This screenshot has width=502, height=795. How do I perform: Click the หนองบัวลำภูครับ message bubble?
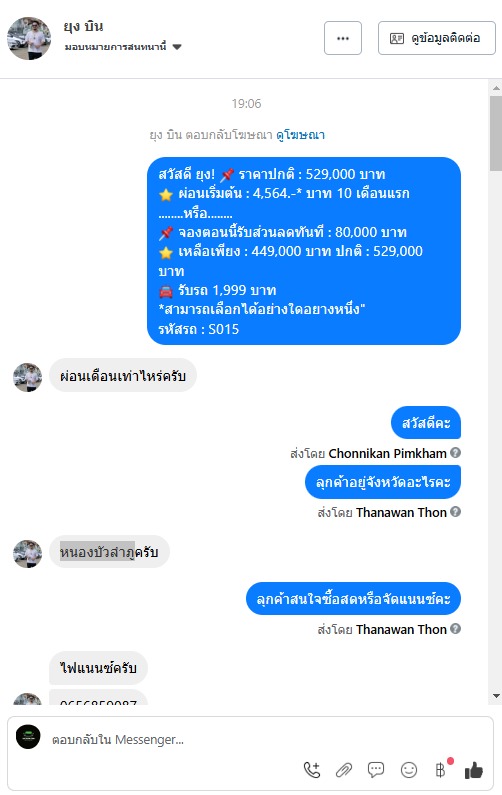(109, 551)
